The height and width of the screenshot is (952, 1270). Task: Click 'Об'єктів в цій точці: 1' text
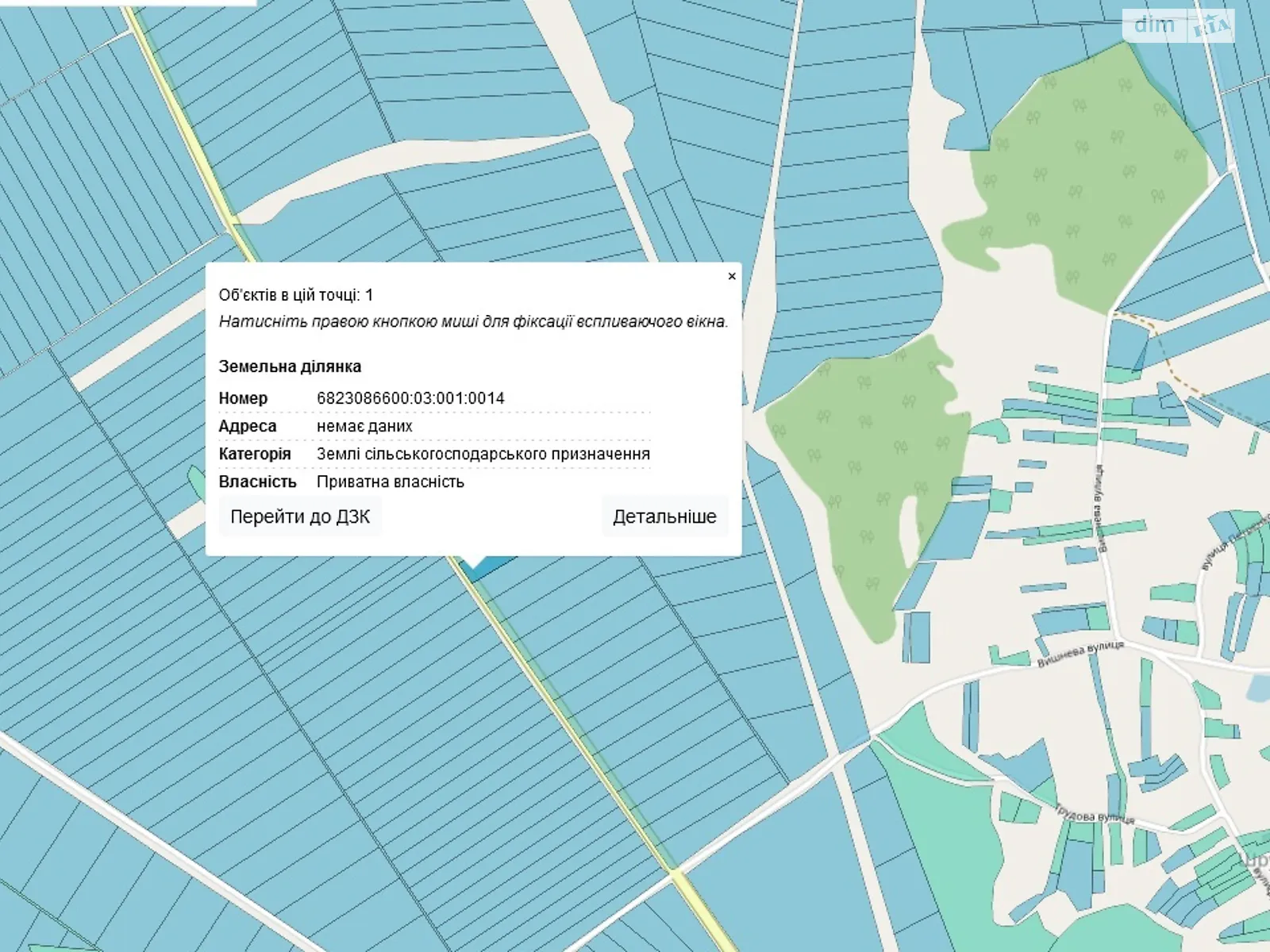[x=296, y=295]
